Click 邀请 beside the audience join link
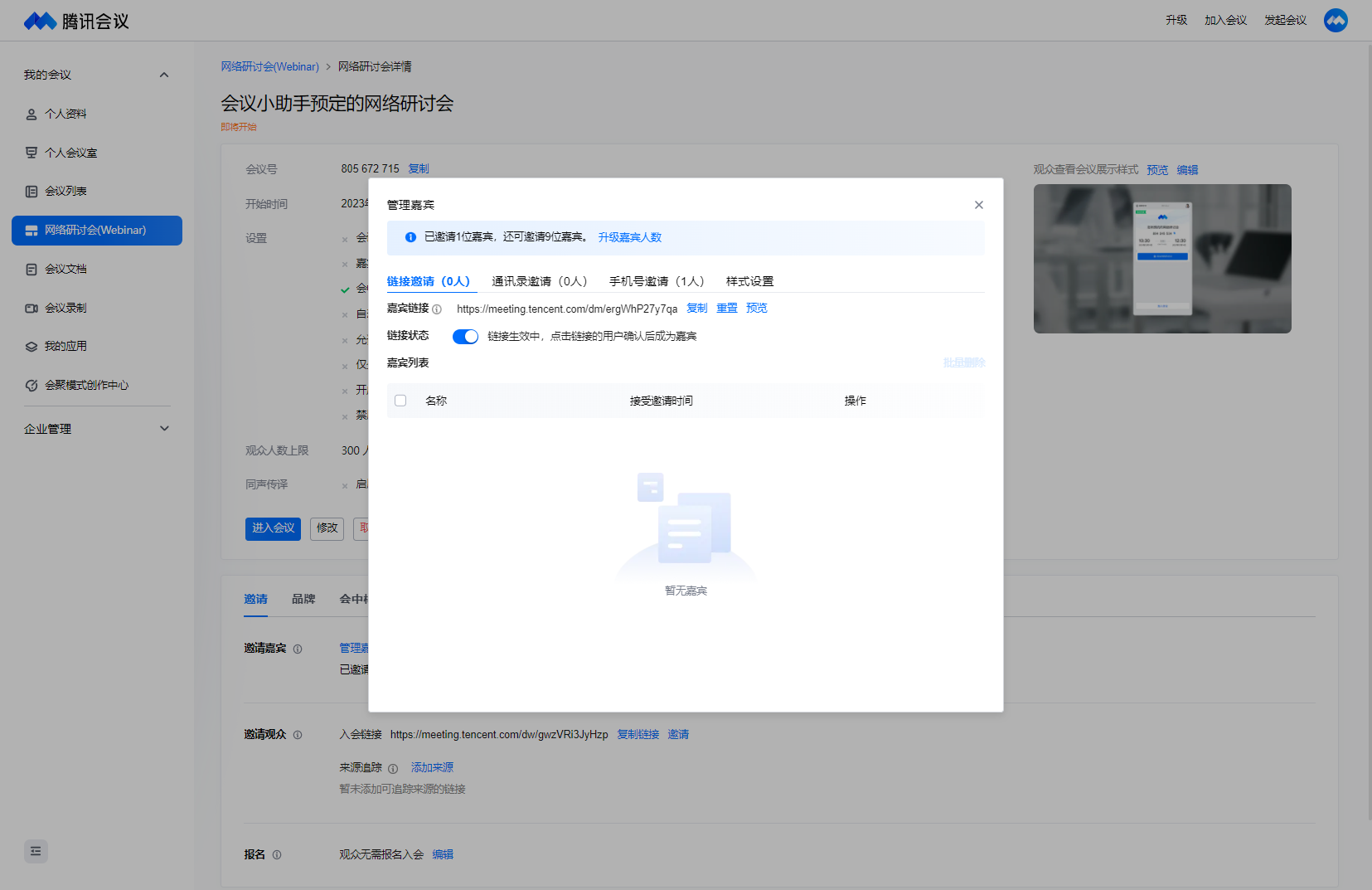The width and height of the screenshot is (1372, 890). click(x=678, y=735)
